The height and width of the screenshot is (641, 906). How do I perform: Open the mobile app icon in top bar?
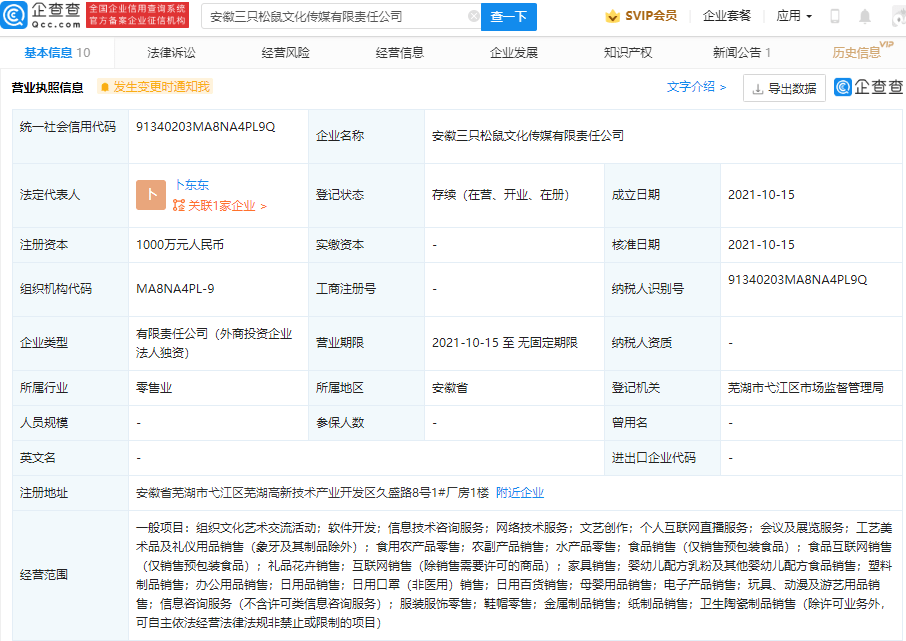[836, 15]
